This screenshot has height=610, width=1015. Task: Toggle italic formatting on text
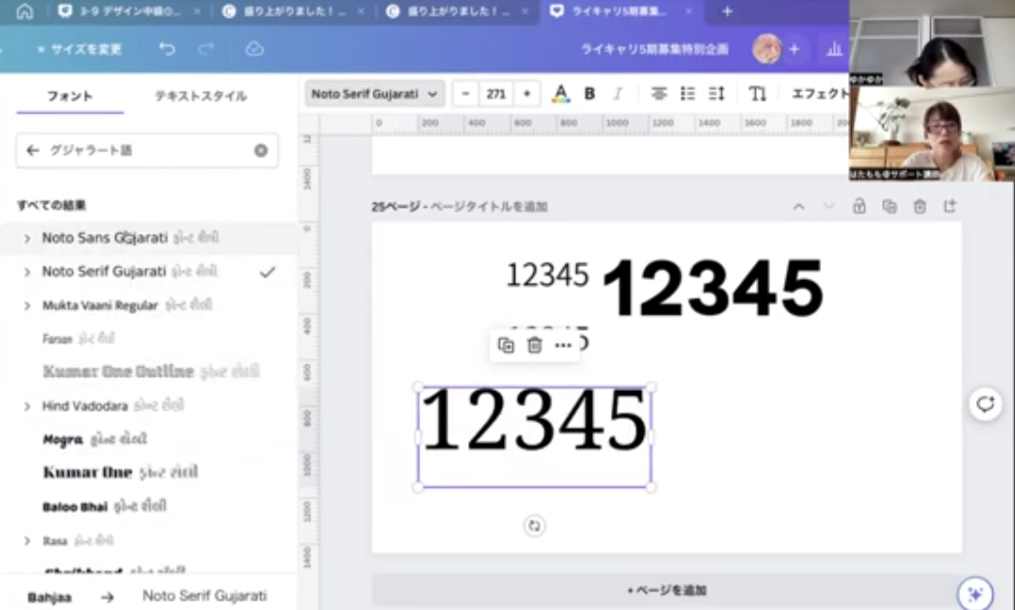pyautogui.click(x=617, y=93)
